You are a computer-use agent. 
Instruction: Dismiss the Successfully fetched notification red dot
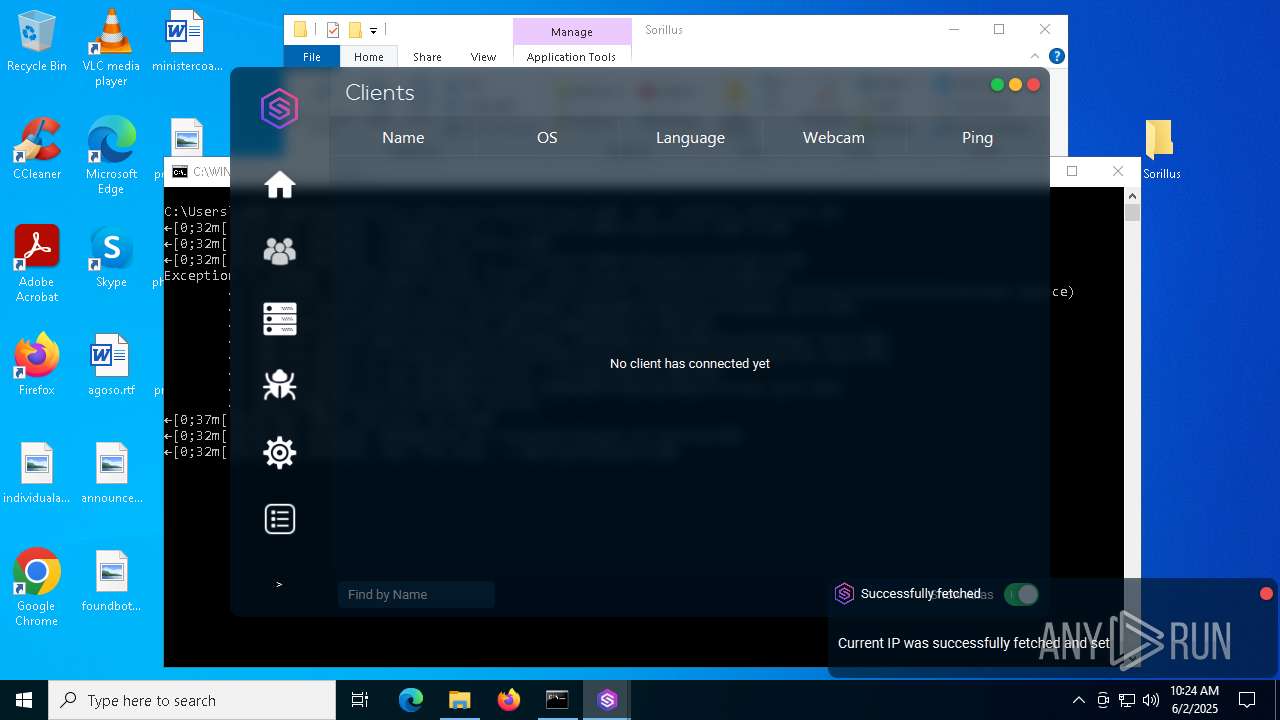(1266, 594)
